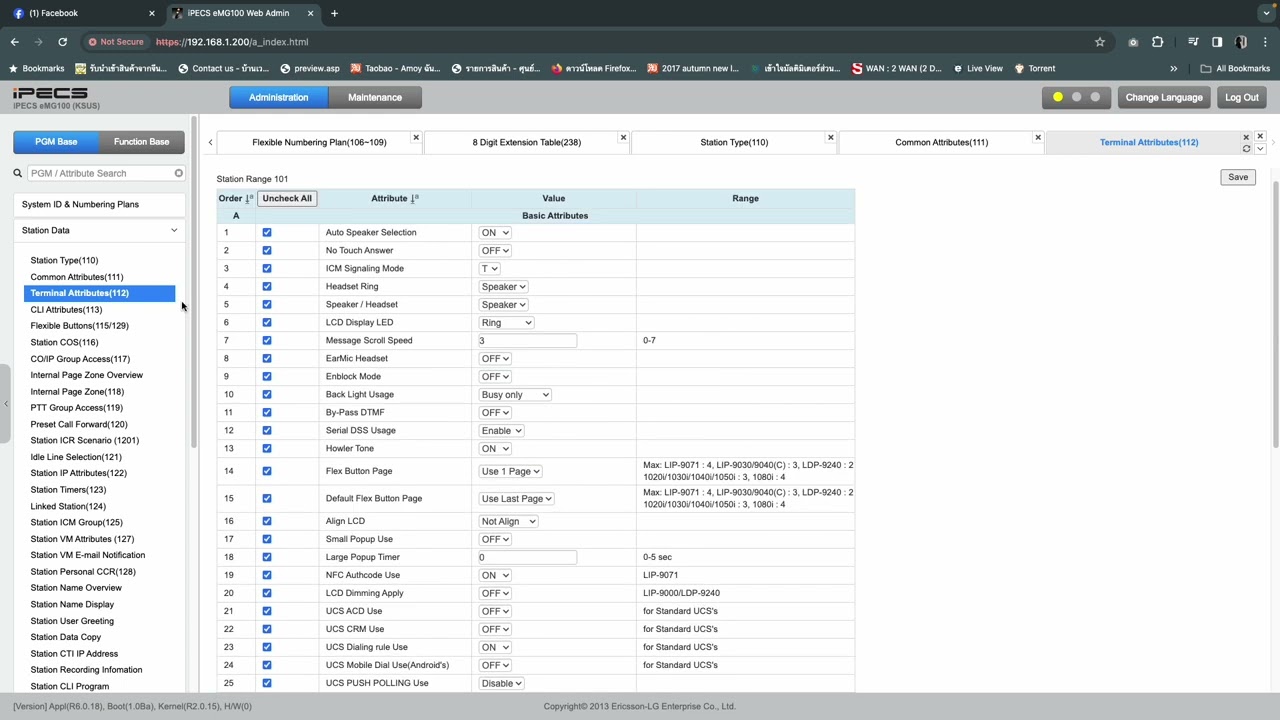
Task: Reload the page with browser refresh icon
Action: tap(62, 42)
